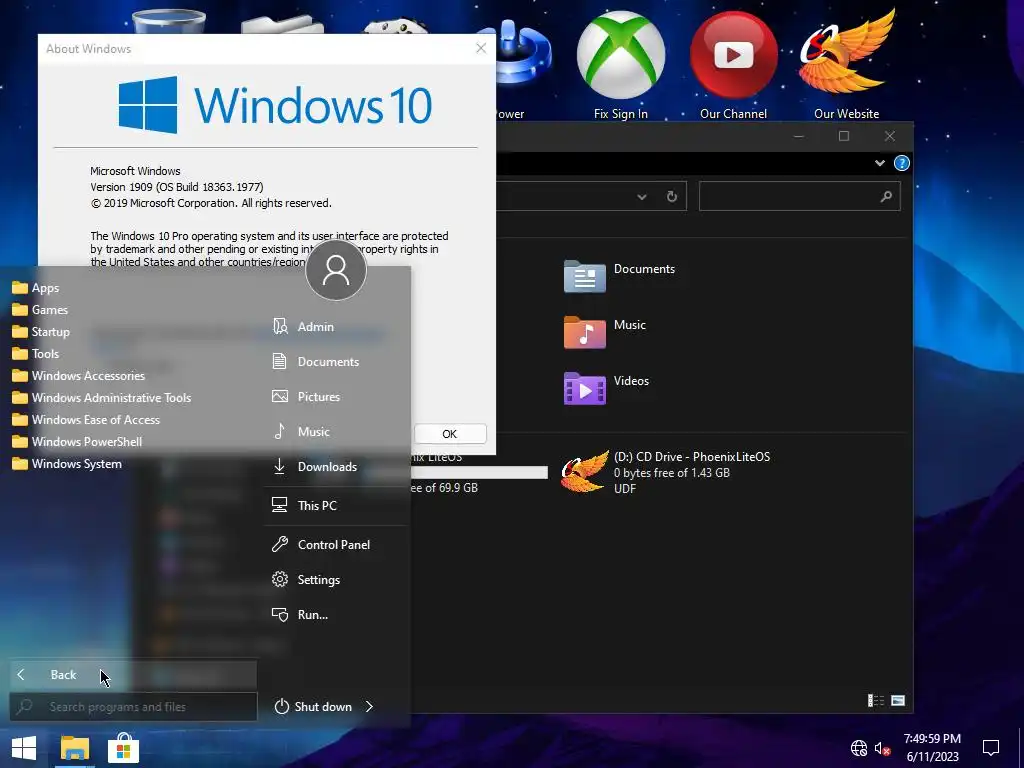Open Our Channel YouTube desktop icon

733,65
